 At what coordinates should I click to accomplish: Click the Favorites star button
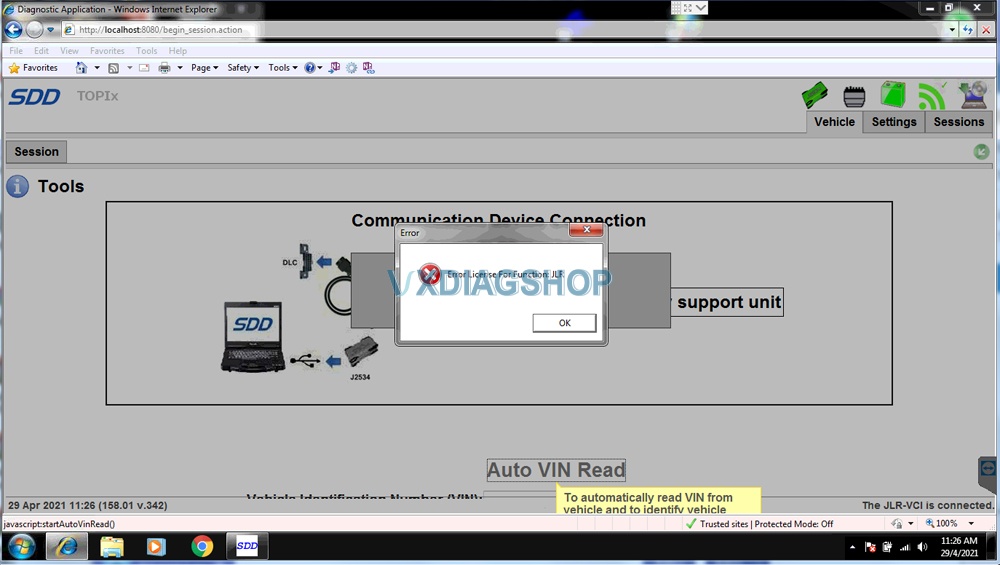click(34, 68)
